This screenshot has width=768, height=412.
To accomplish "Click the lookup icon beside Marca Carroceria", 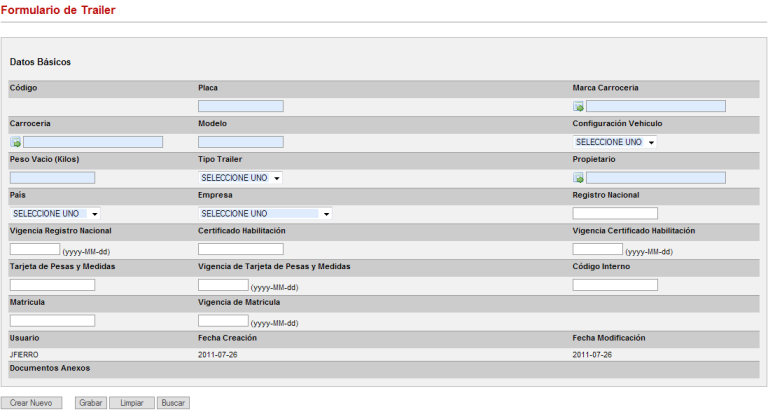I will pyautogui.click(x=578, y=106).
